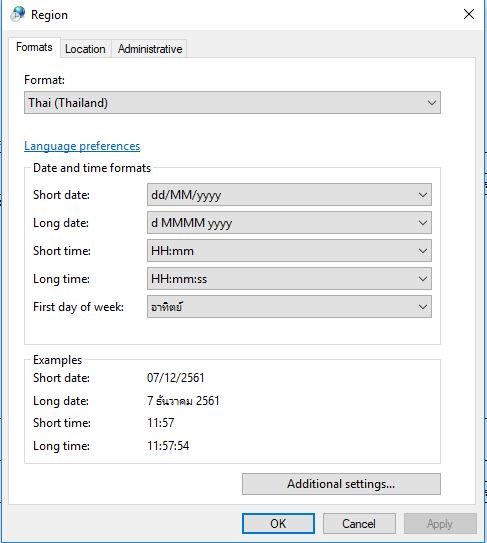Open the Administrative tab

[x=150, y=49]
